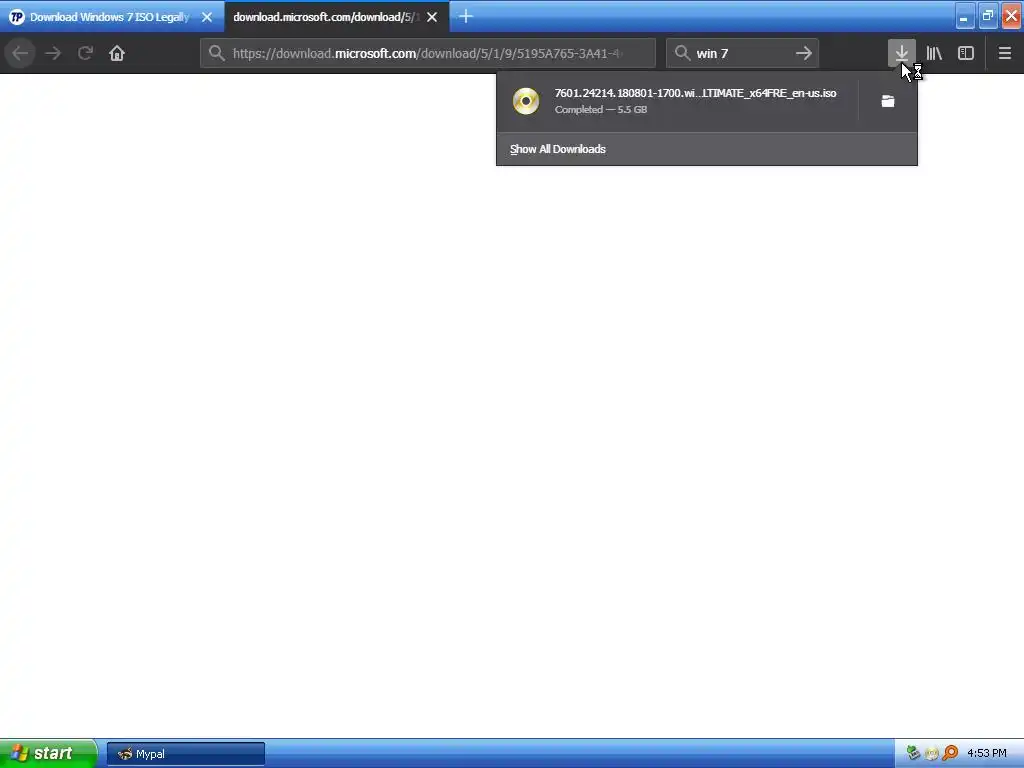Open containing folder of downloaded ISO
The height and width of the screenshot is (768, 1024).
coord(888,101)
